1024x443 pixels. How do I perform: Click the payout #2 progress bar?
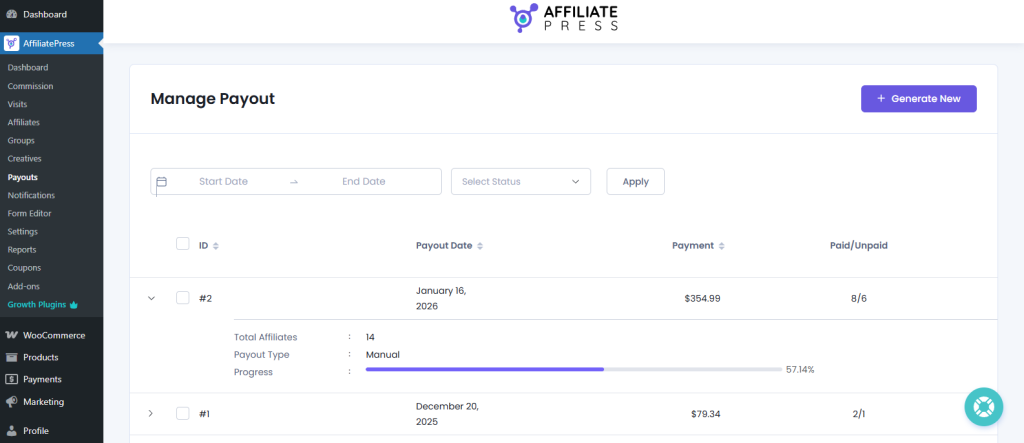[573, 369]
